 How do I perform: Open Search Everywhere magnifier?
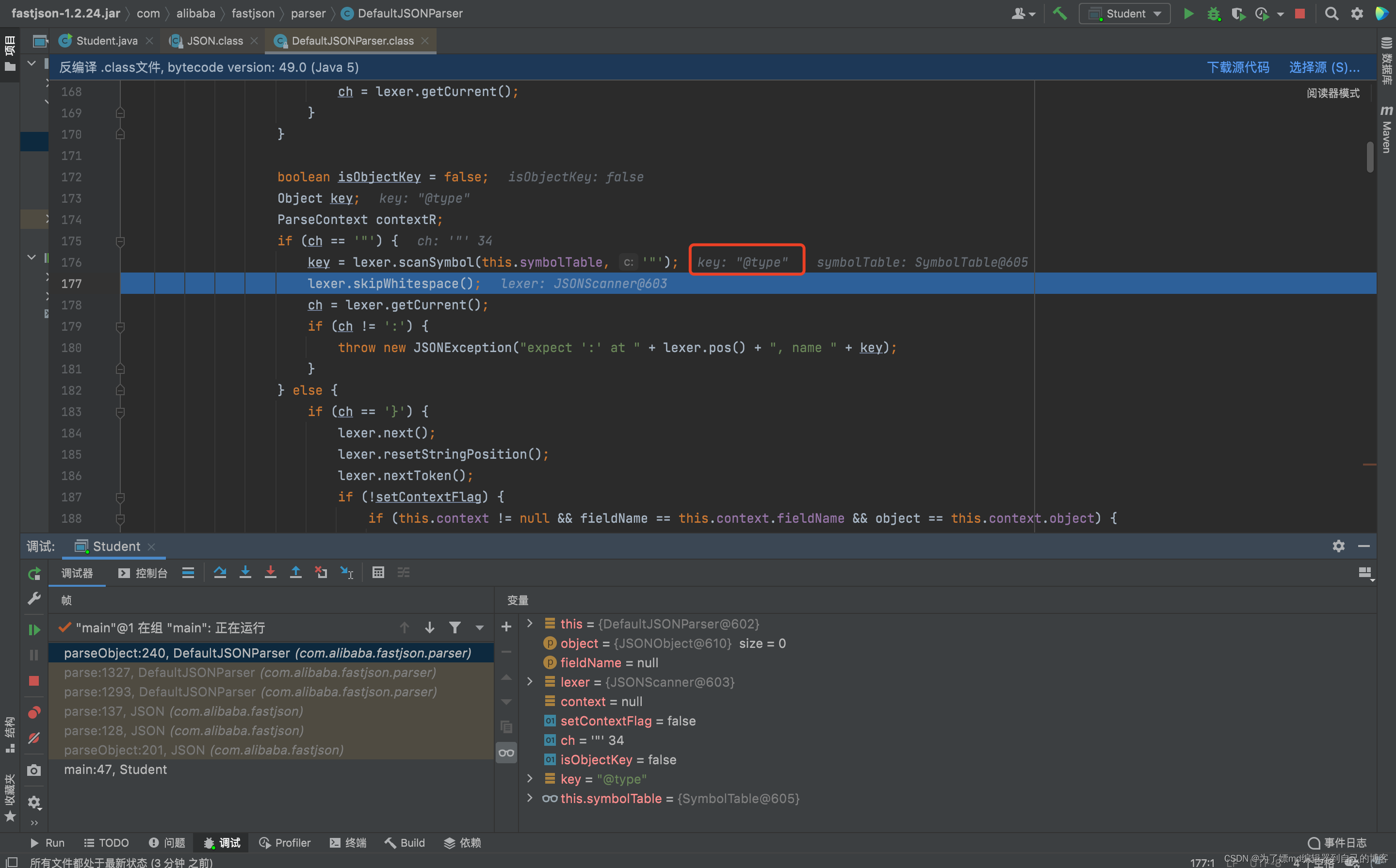pos(1331,13)
